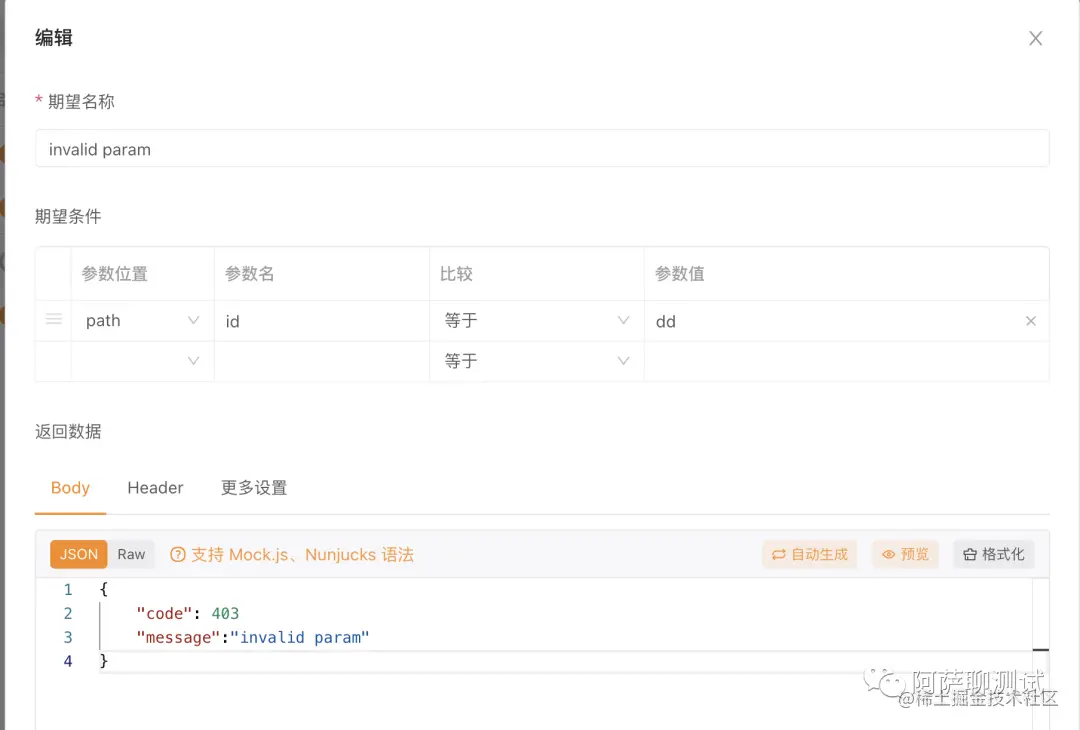Click the 返回数据 section label
The image size is (1080, 730).
tap(68, 431)
